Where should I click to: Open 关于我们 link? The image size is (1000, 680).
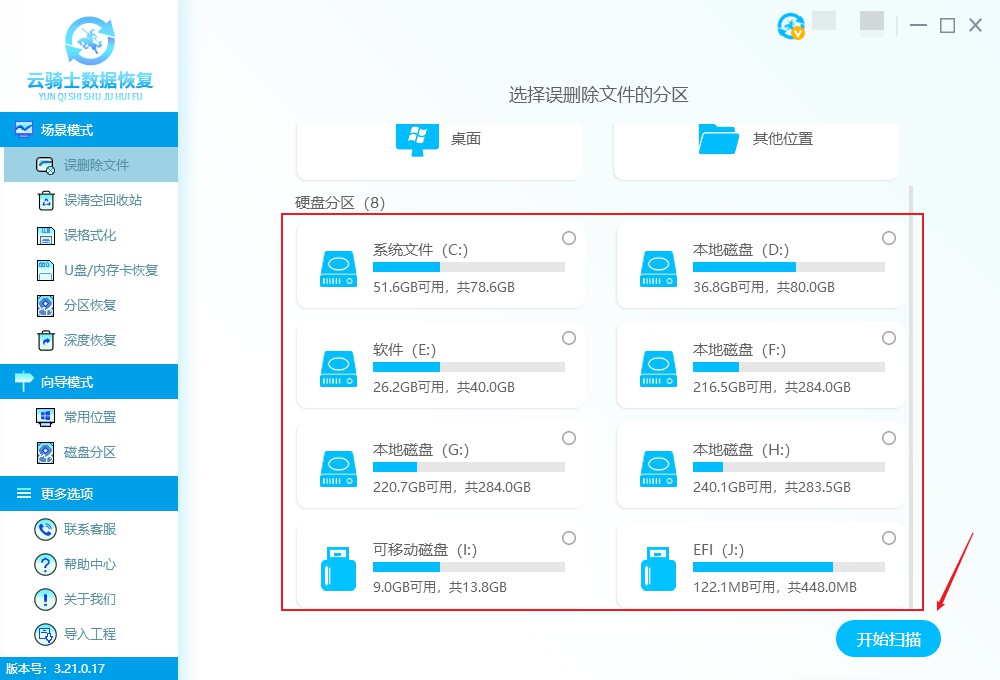[x=91, y=599]
